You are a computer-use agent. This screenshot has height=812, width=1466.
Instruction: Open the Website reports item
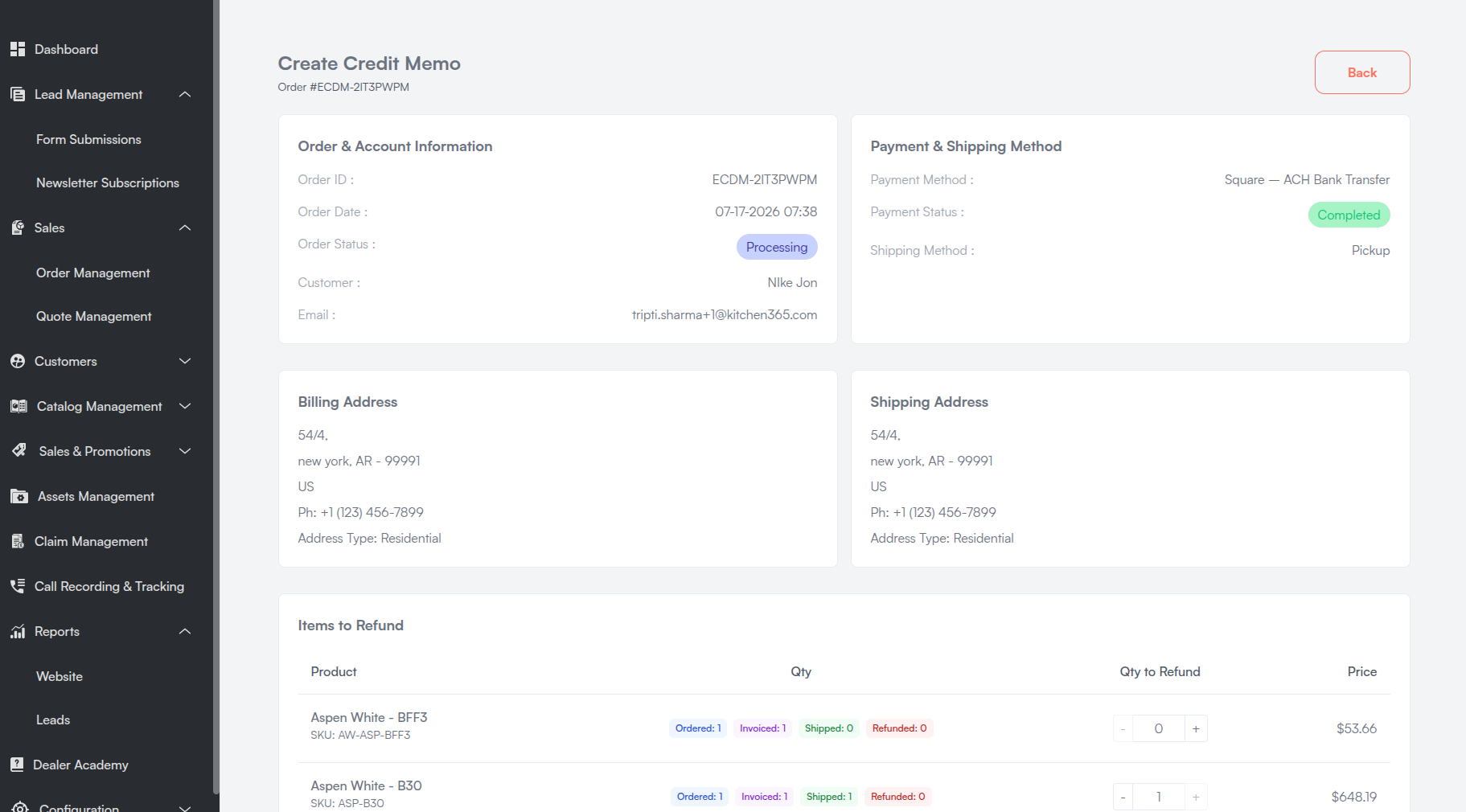(60, 676)
